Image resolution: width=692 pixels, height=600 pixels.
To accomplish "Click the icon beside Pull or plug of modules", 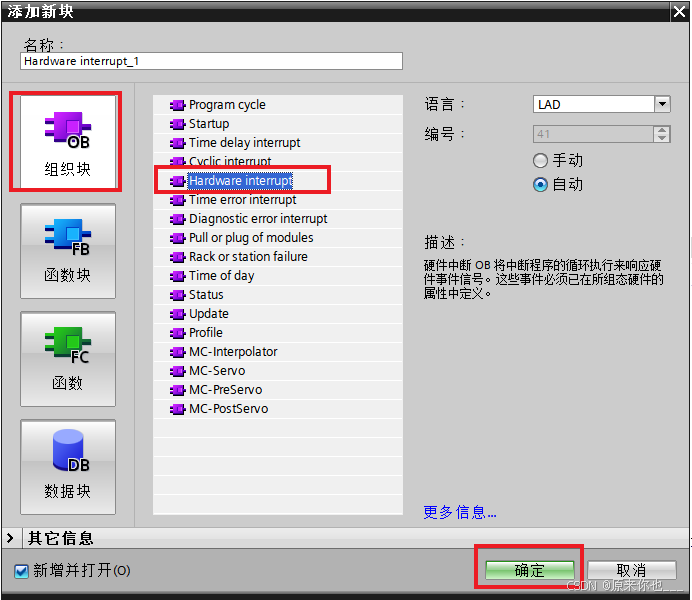I will click(177, 238).
